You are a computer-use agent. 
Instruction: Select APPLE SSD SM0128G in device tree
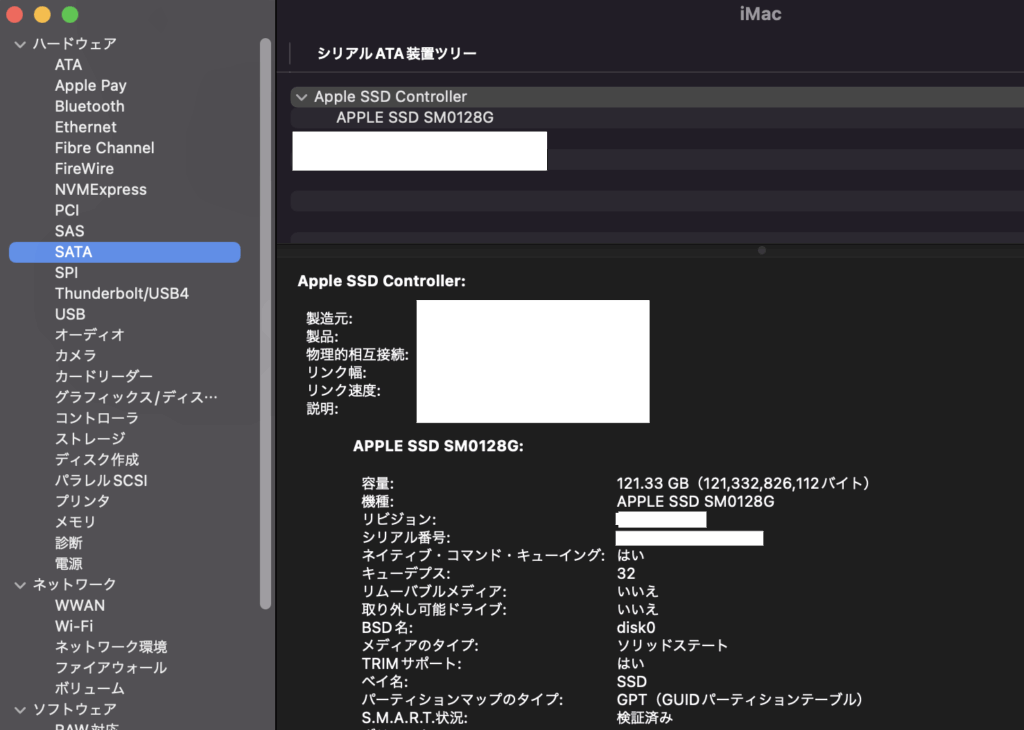click(x=414, y=118)
